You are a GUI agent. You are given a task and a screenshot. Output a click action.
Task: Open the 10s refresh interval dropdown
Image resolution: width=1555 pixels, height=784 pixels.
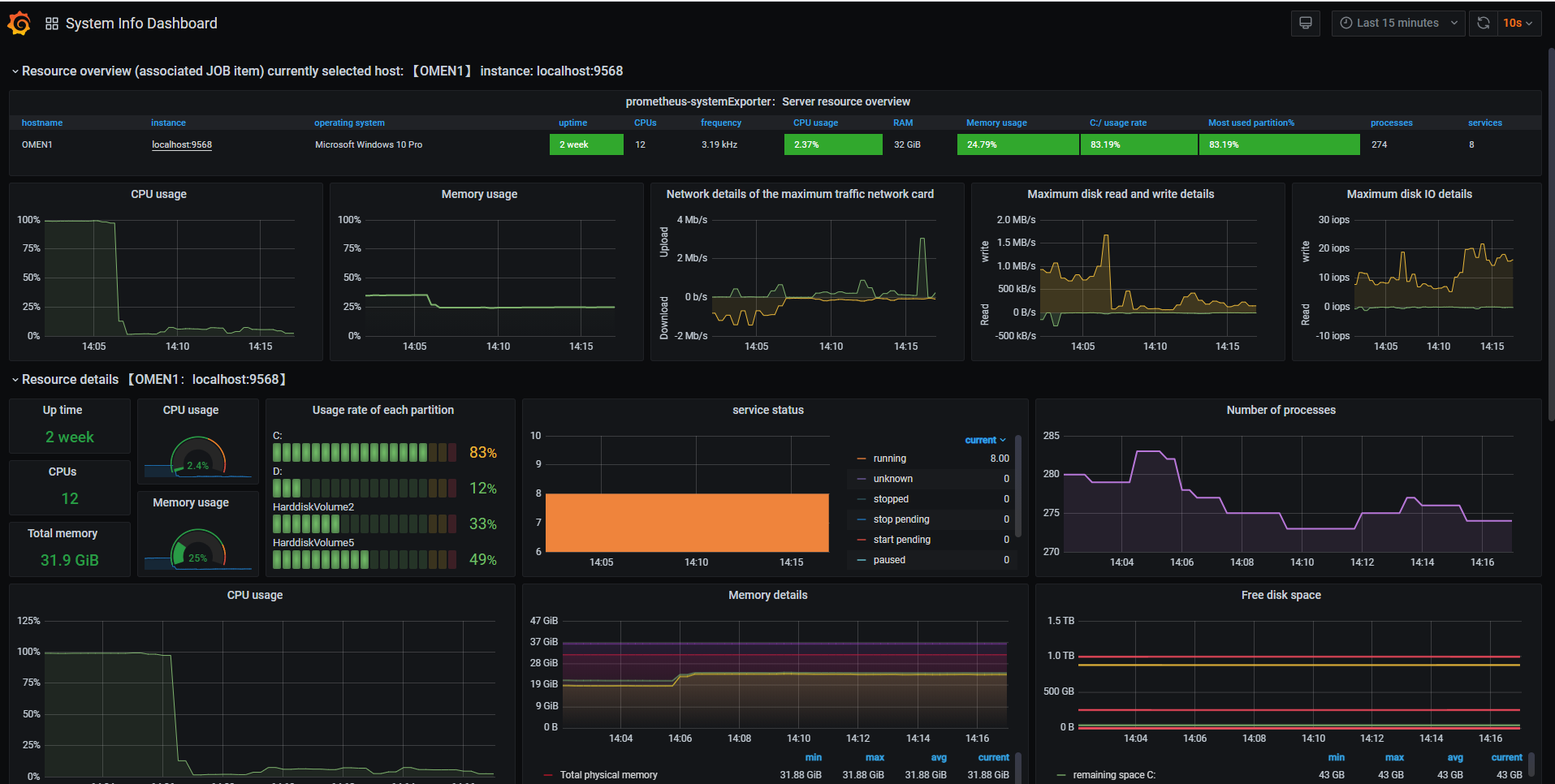click(x=1517, y=23)
